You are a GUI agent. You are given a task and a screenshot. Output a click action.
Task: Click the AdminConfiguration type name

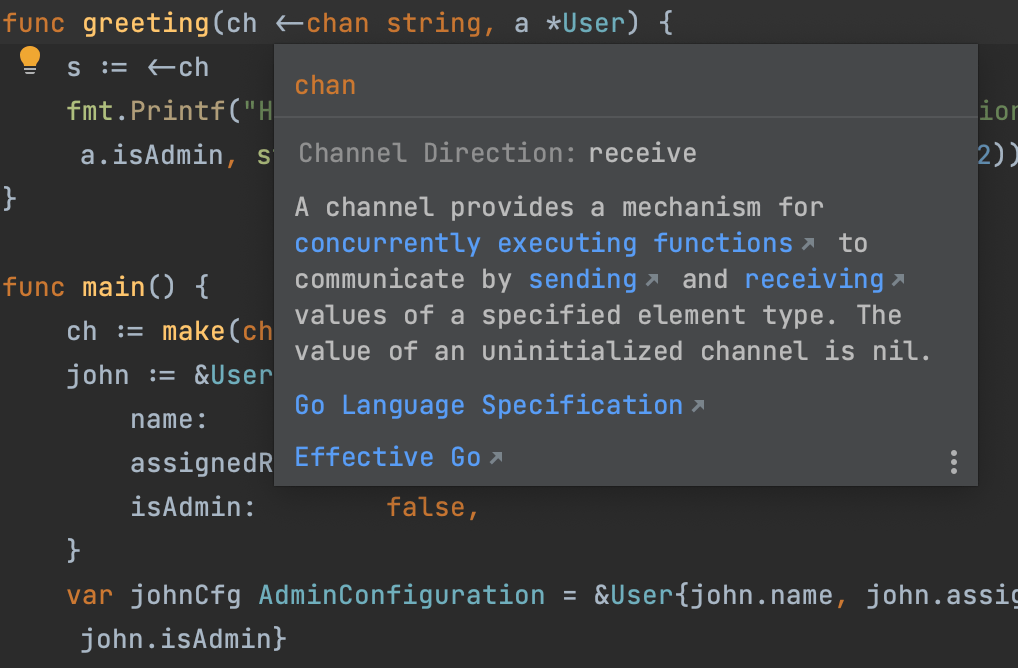[x=401, y=595]
